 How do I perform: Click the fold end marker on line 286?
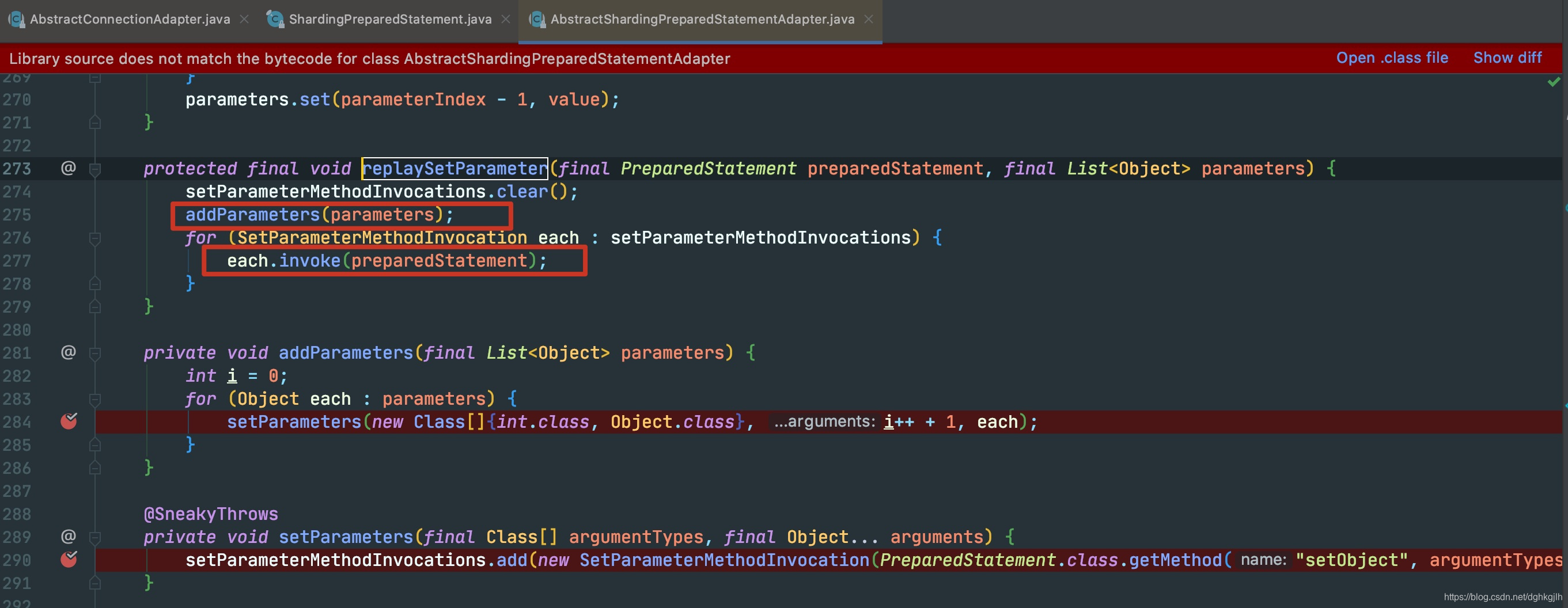[95, 468]
